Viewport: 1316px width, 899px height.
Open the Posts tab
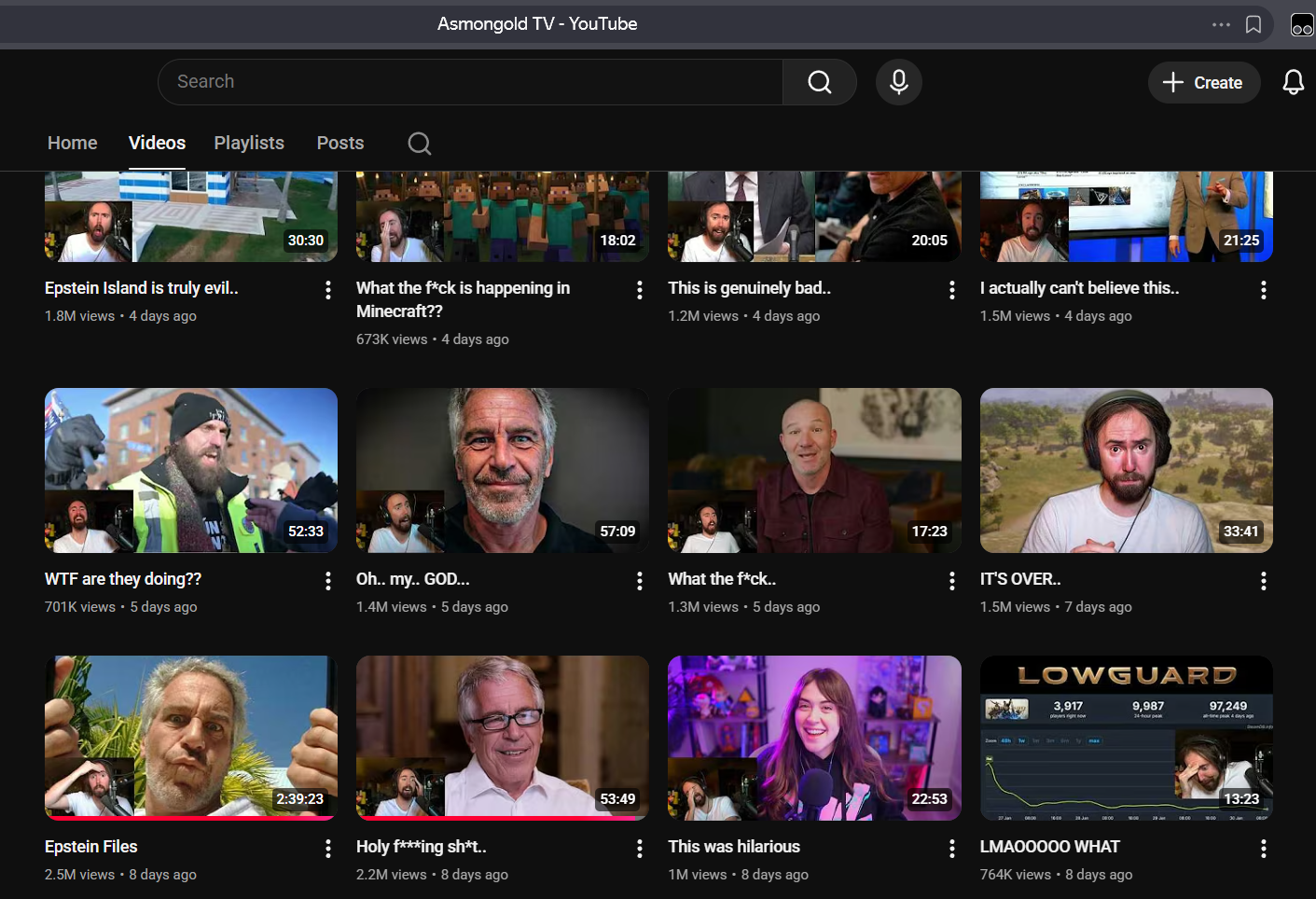(340, 143)
